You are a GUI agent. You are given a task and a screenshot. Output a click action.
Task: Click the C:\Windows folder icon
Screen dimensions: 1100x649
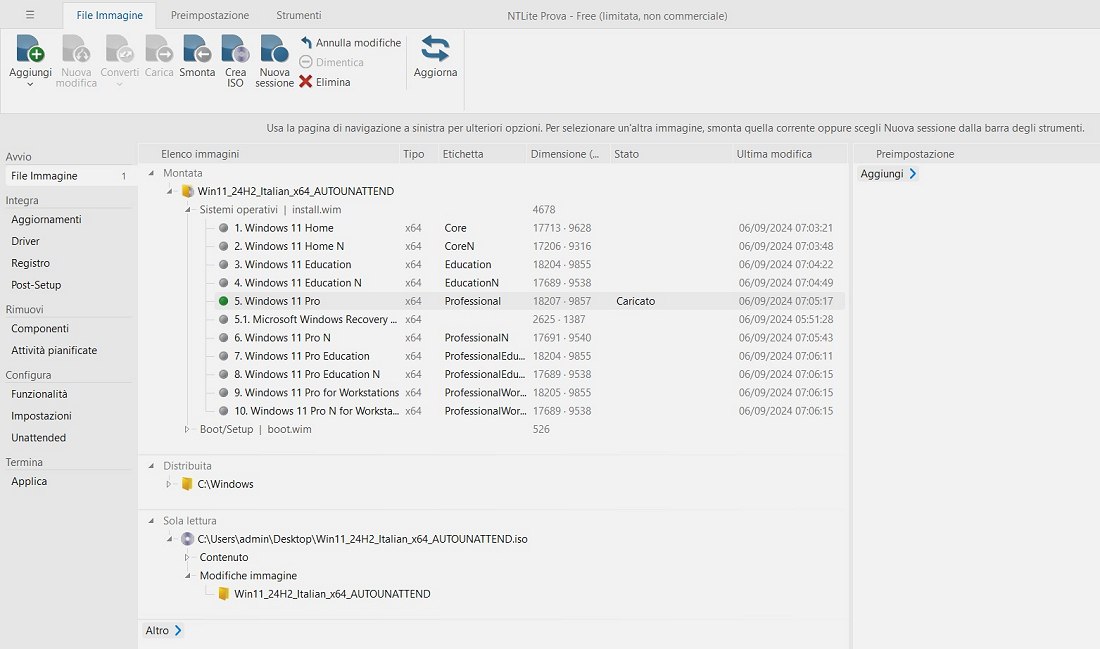click(x=187, y=484)
